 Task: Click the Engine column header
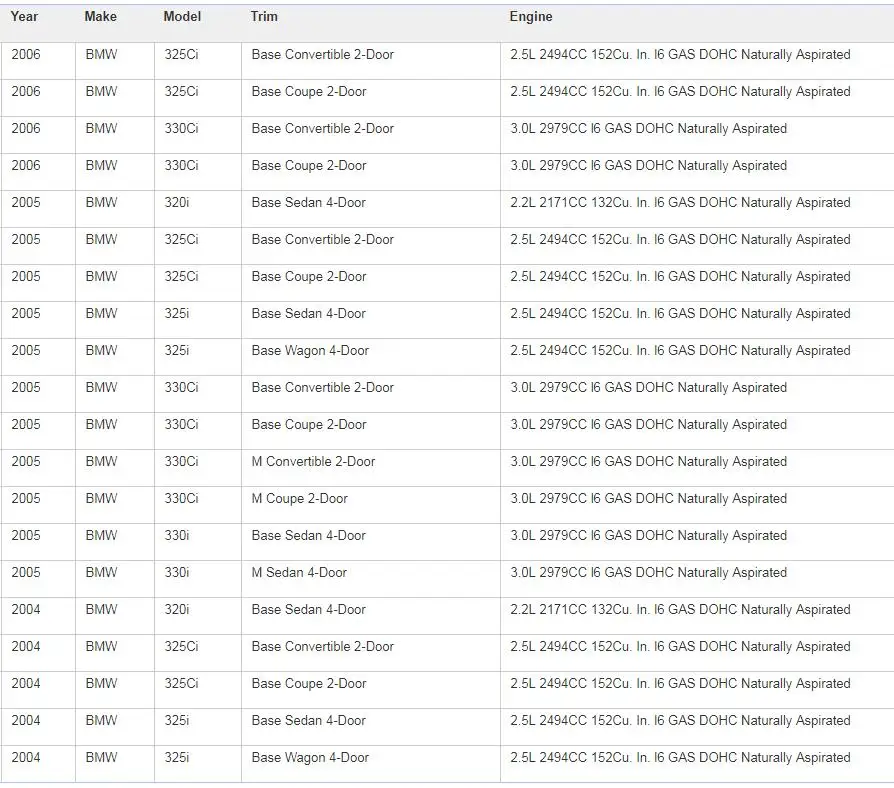pyautogui.click(x=531, y=17)
